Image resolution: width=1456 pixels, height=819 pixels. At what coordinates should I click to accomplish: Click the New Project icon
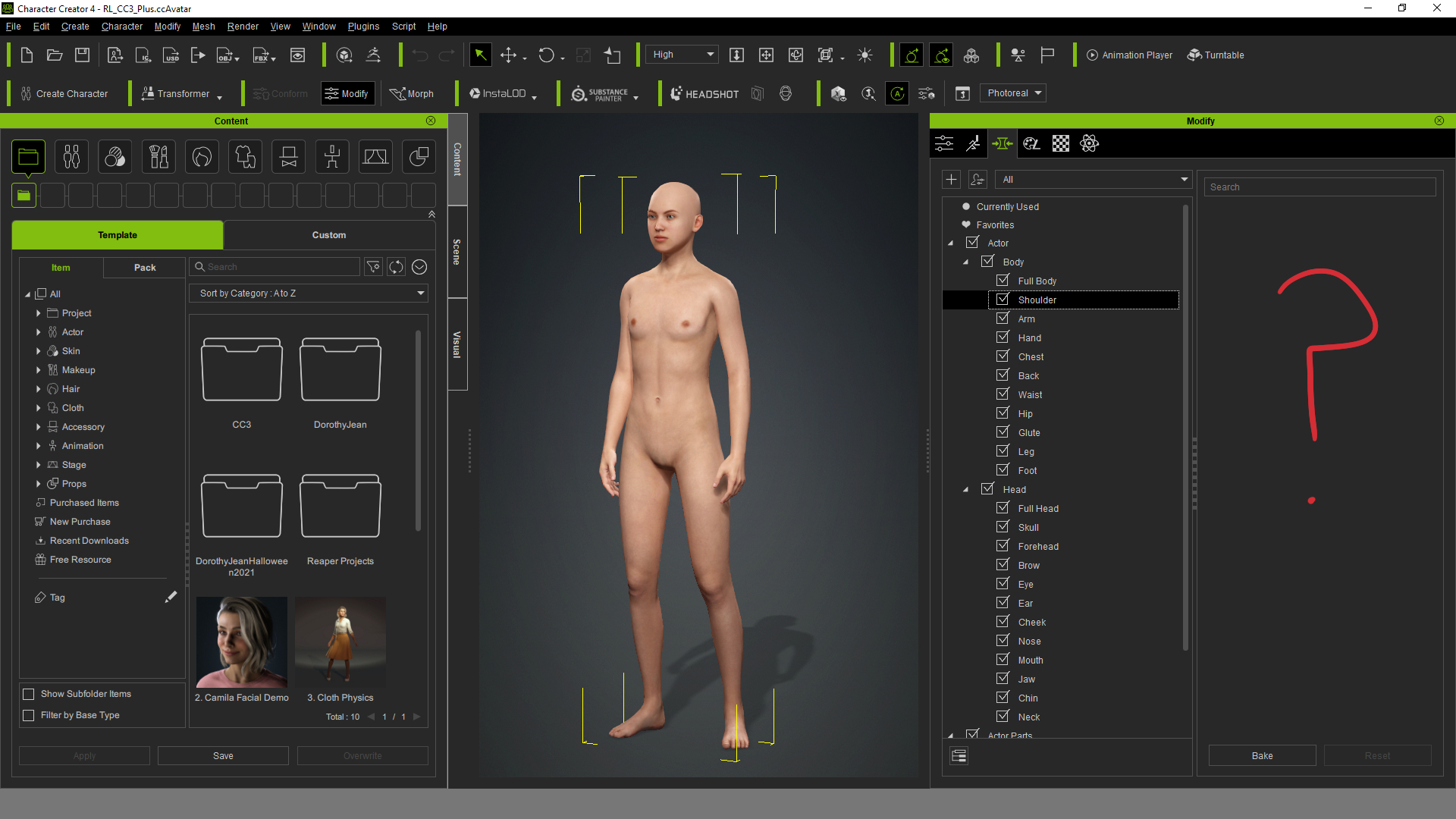point(27,55)
